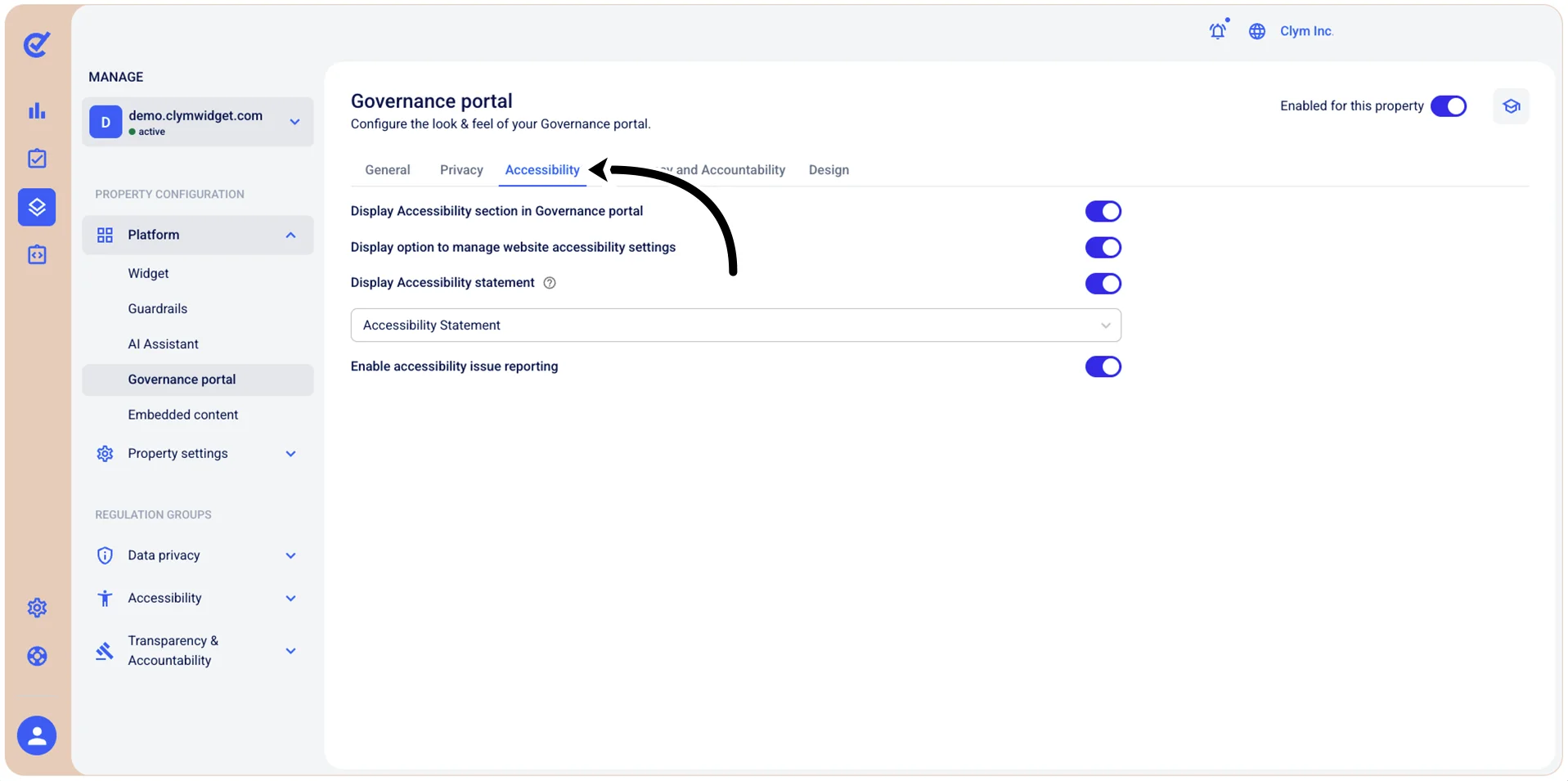This screenshot has height=781, width=1568.
Task: Switch to the Privacy tab
Action: click(461, 170)
